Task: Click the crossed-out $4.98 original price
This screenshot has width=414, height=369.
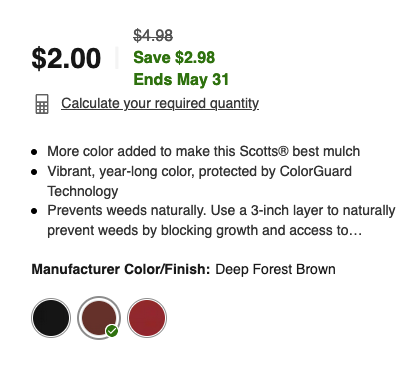Action: pos(153,35)
